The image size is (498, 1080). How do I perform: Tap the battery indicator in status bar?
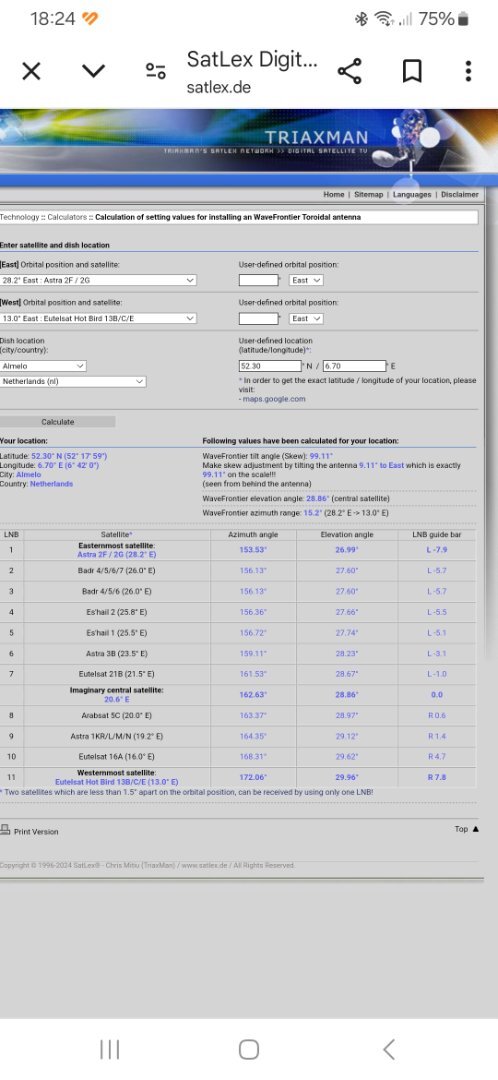[463, 19]
